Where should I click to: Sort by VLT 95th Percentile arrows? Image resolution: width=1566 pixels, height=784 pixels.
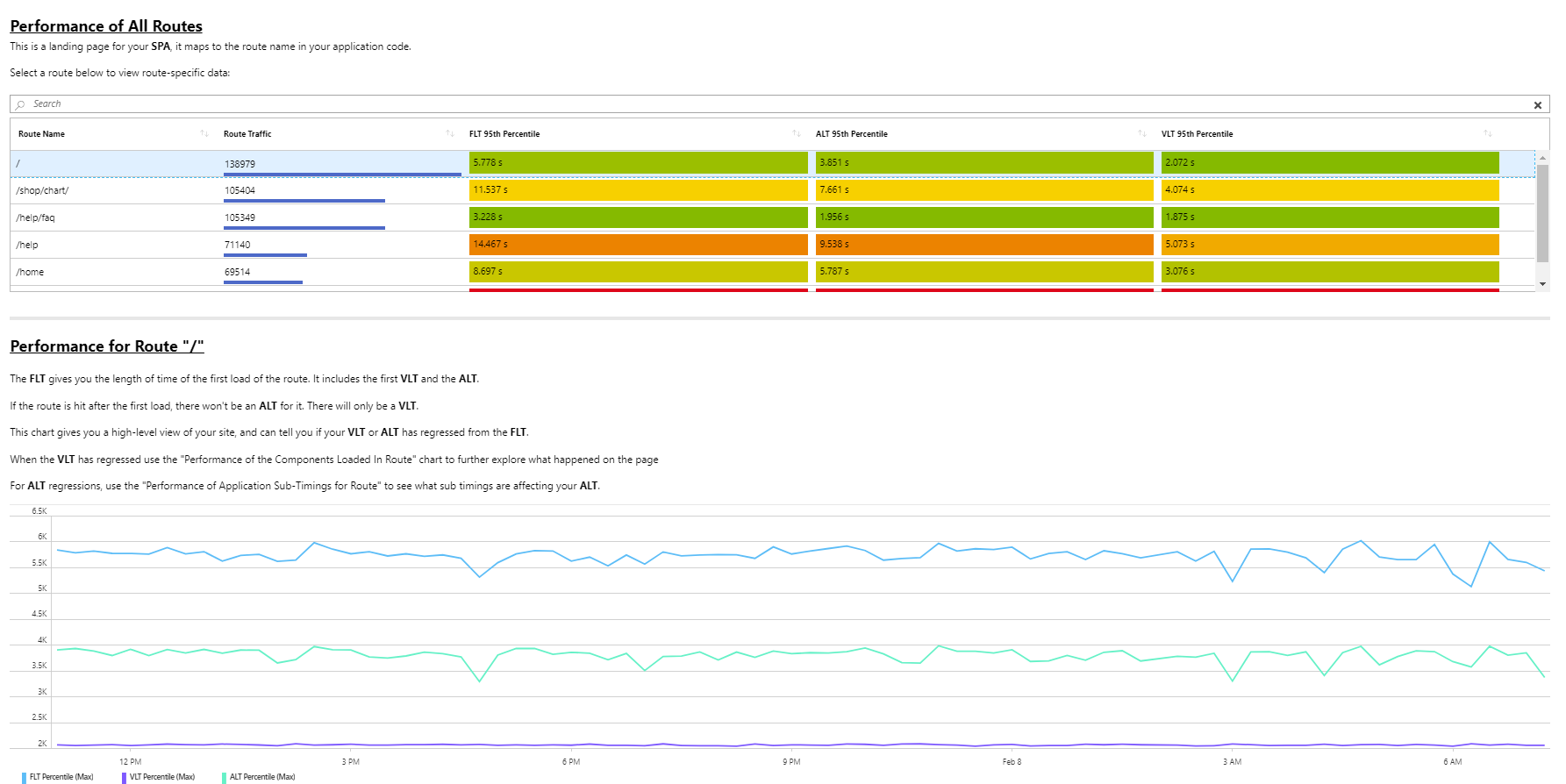(x=1488, y=134)
